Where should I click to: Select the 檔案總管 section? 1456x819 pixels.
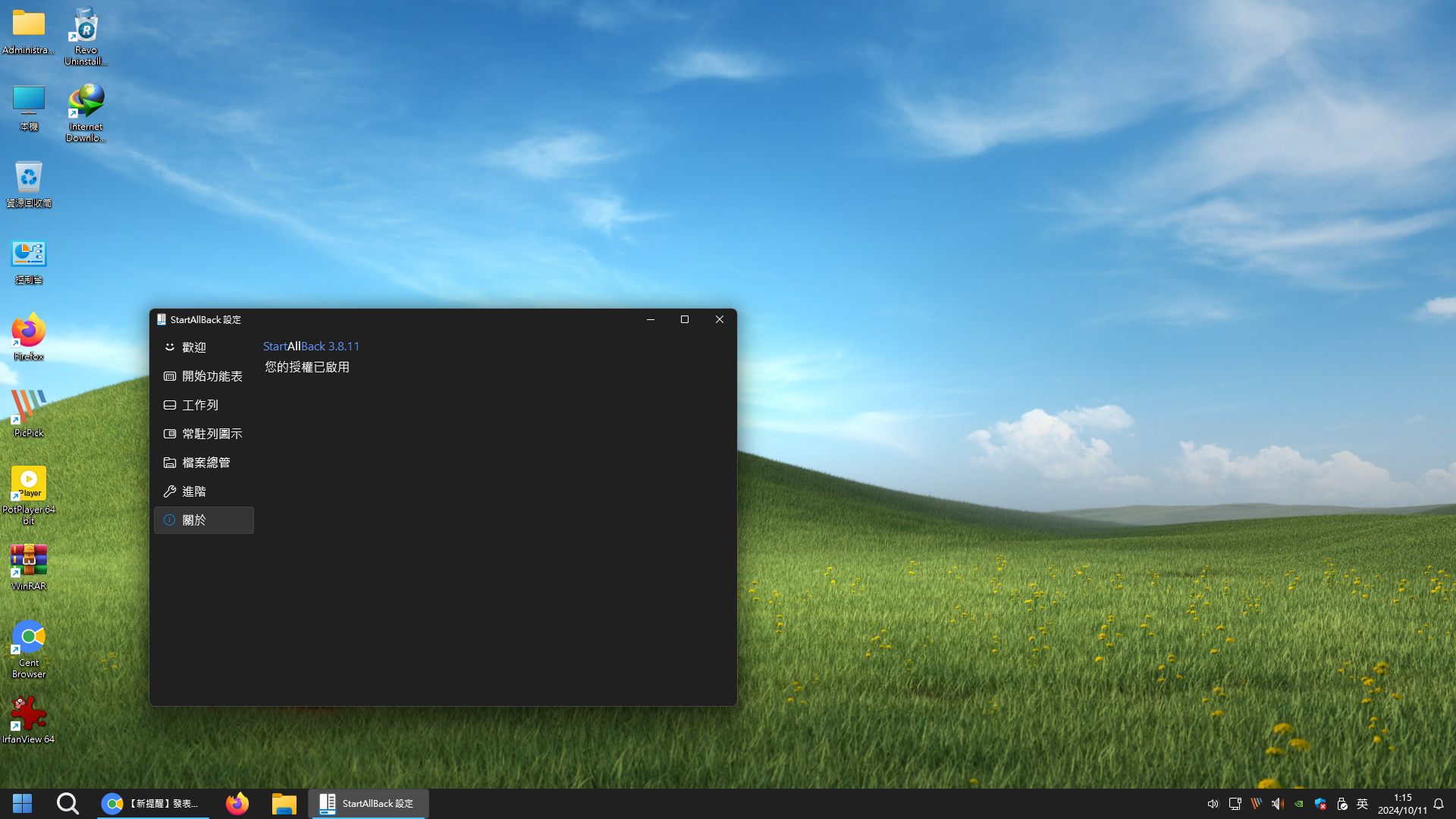[x=203, y=463]
